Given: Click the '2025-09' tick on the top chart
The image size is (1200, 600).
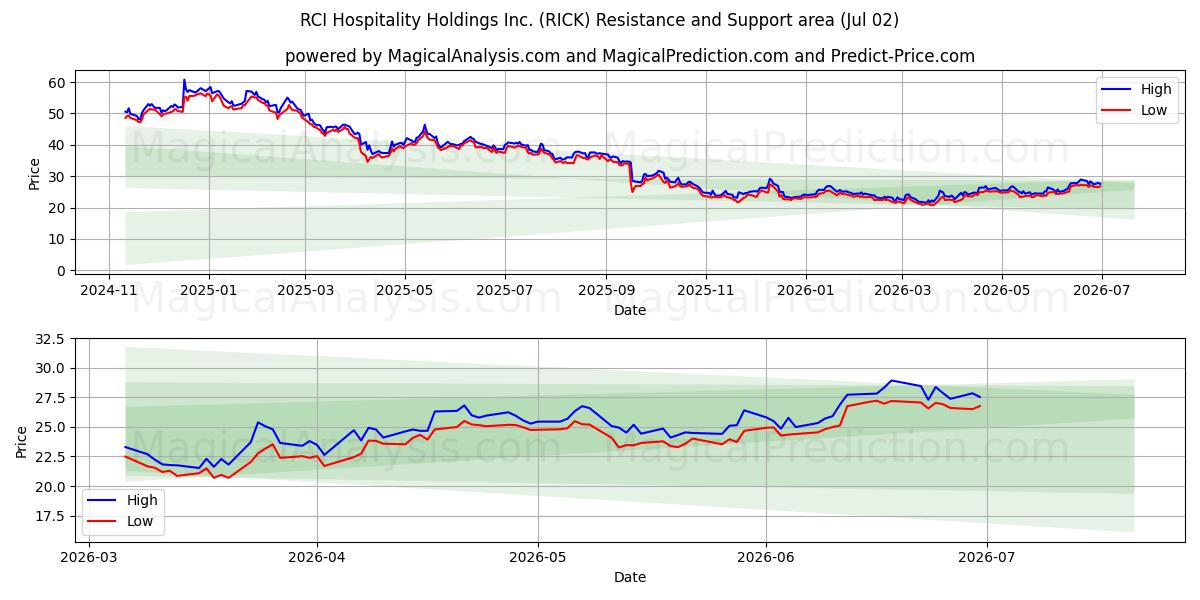Looking at the screenshot, I should pos(605,290).
